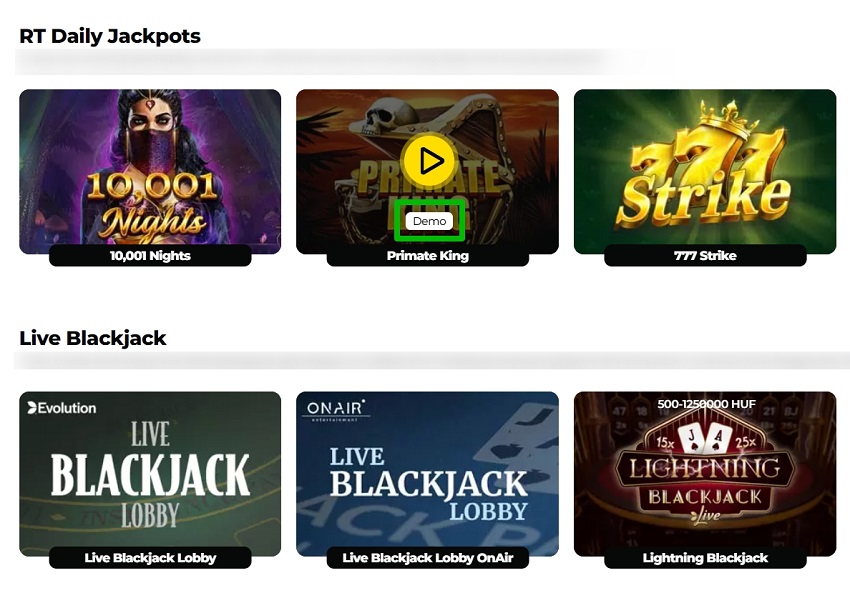Click the Evolution logo on blackjack card

pyautogui.click(x=62, y=408)
